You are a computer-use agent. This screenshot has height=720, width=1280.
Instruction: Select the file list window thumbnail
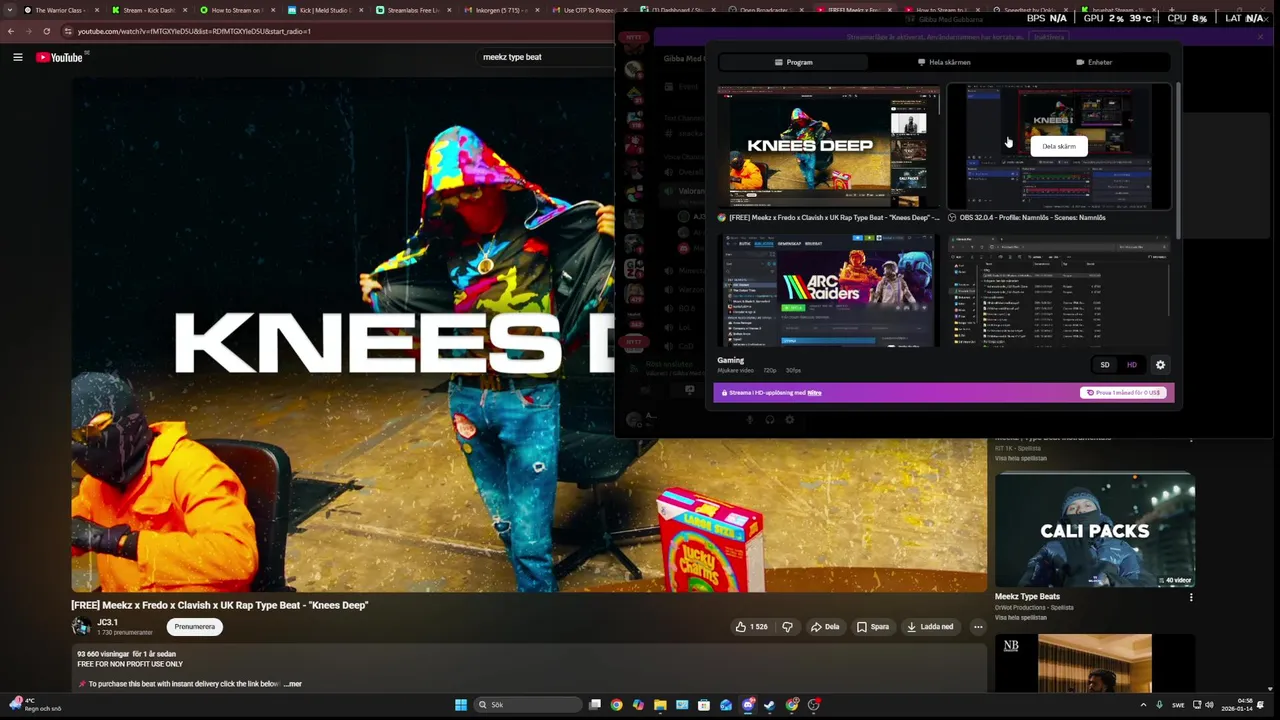click(1060, 291)
